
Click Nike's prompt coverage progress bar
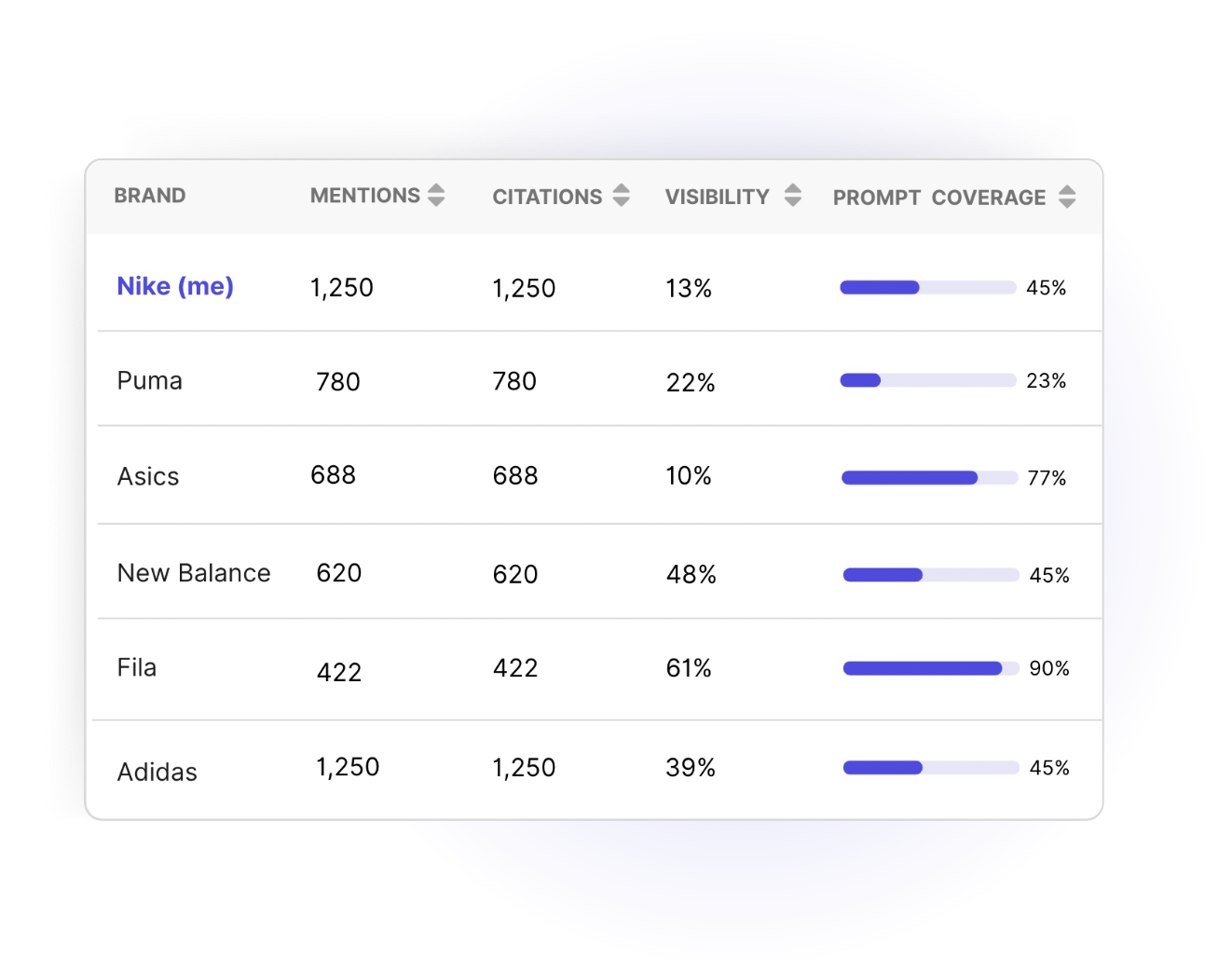tap(928, 287)
